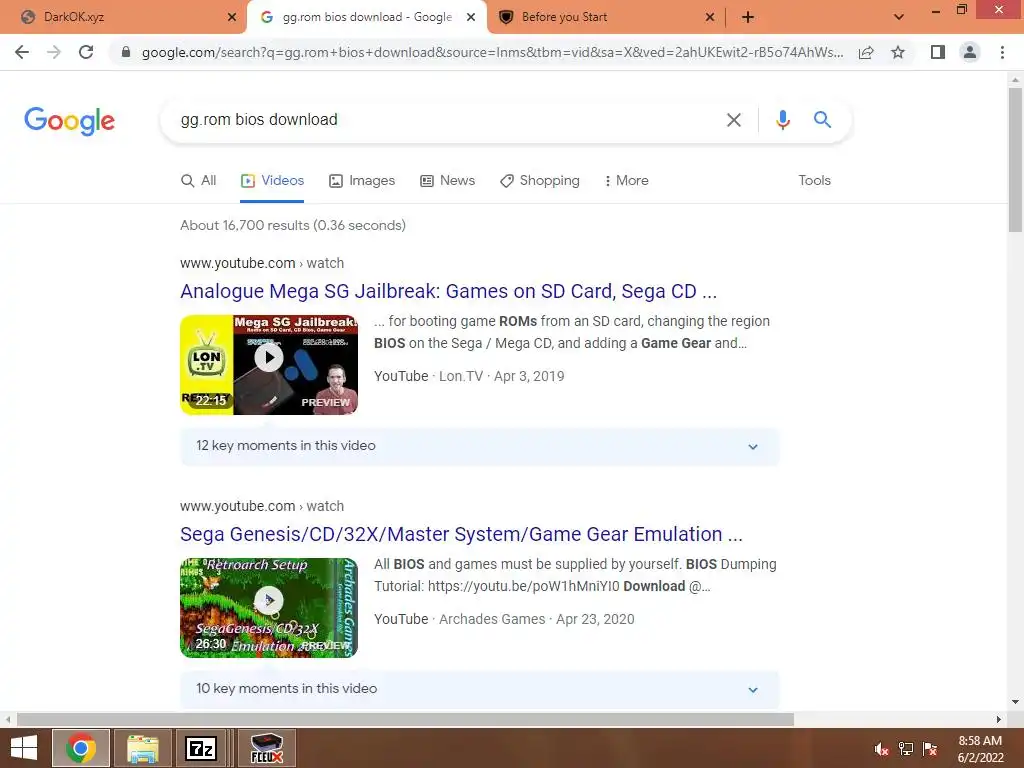
Task: Bookmark this page with star icon
Action: (898, 52)
